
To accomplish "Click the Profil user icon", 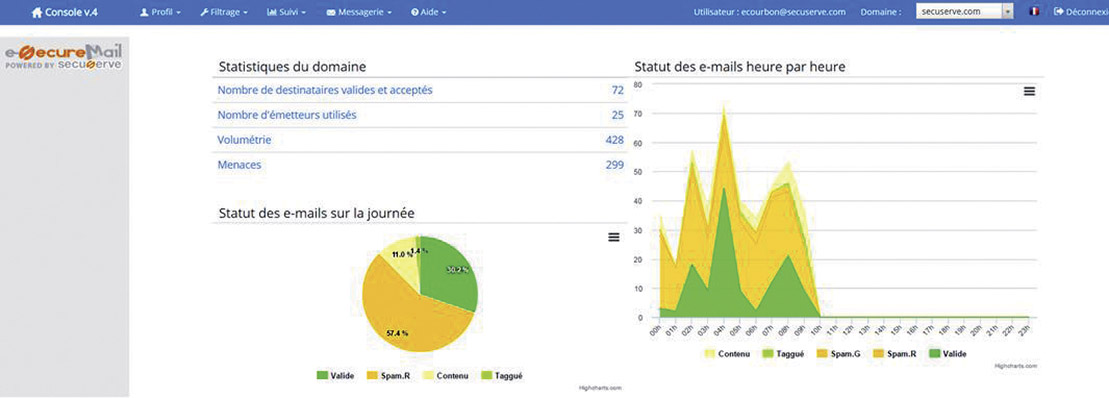I will tap(144, 13).
